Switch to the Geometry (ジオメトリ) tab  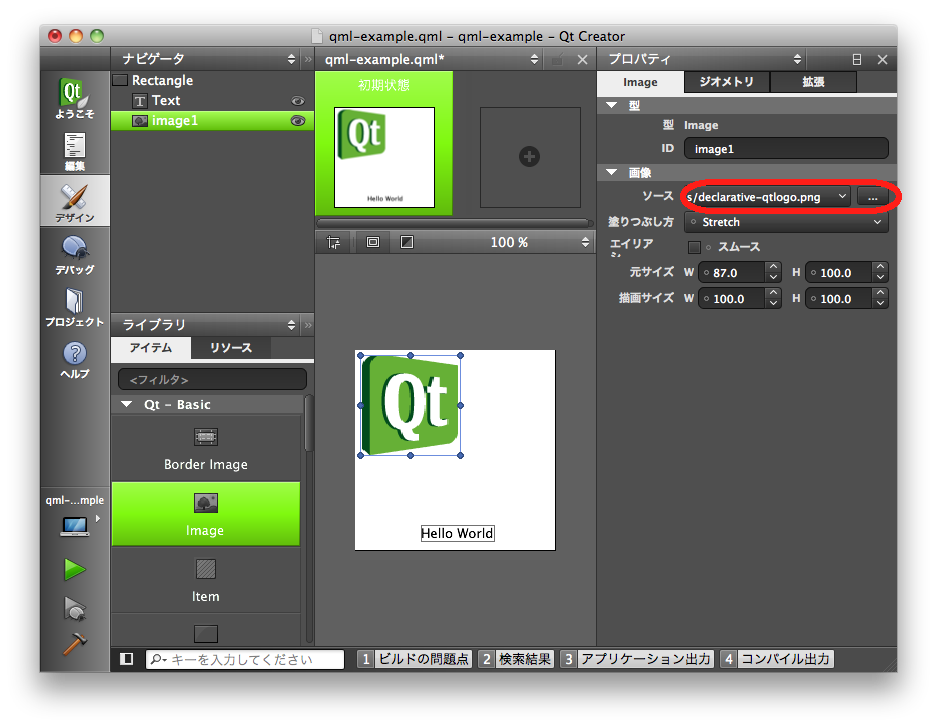coord(726,83)
